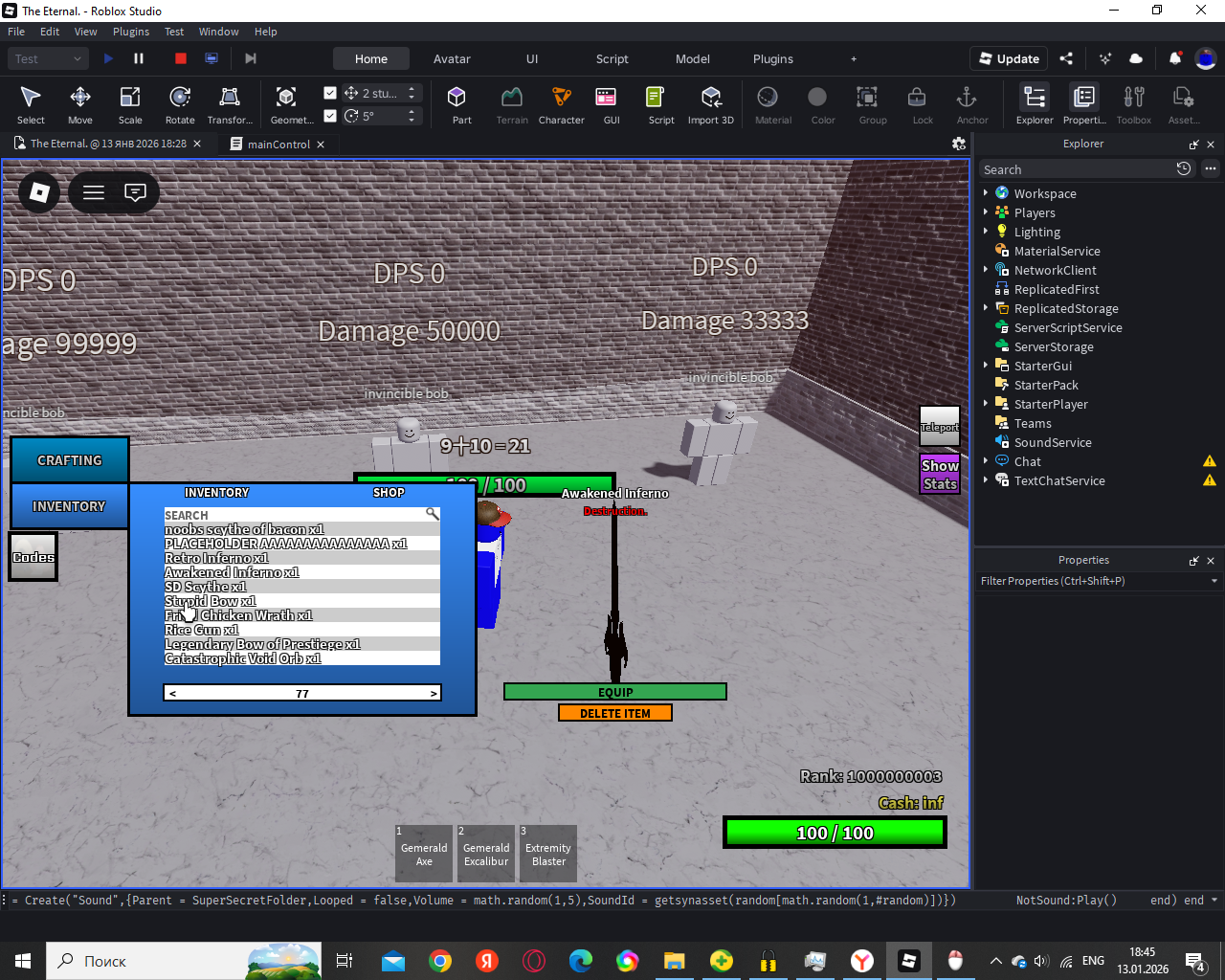The height and width of the screenshot is (980, 1225).
Task: Open the Character tool
Action: click(562, 104)
